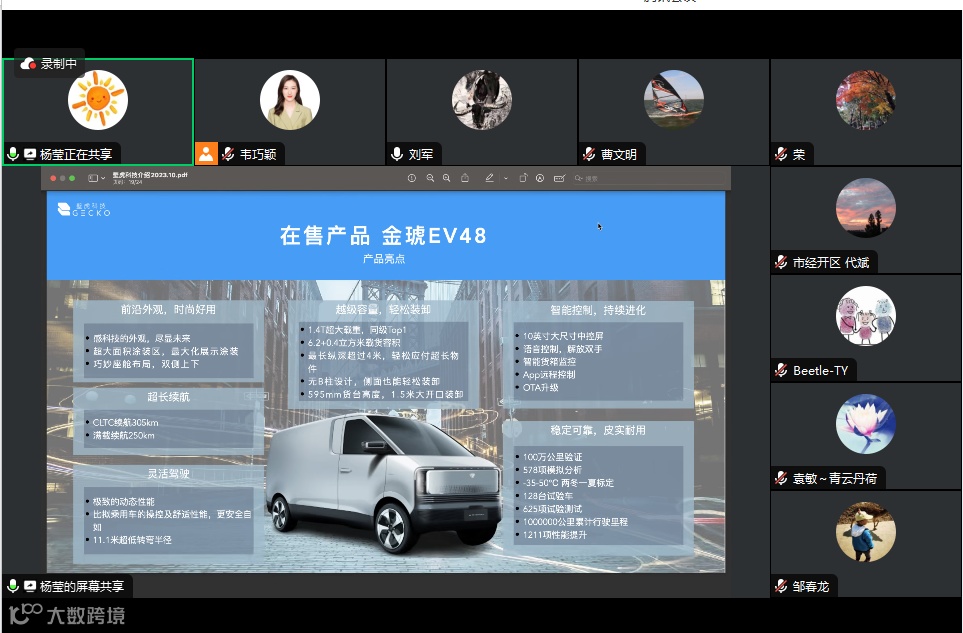Click the sidebar view icon in Preview toolbar
The height and width of the screenshot is (633, 963).
[x=93, y=178]
